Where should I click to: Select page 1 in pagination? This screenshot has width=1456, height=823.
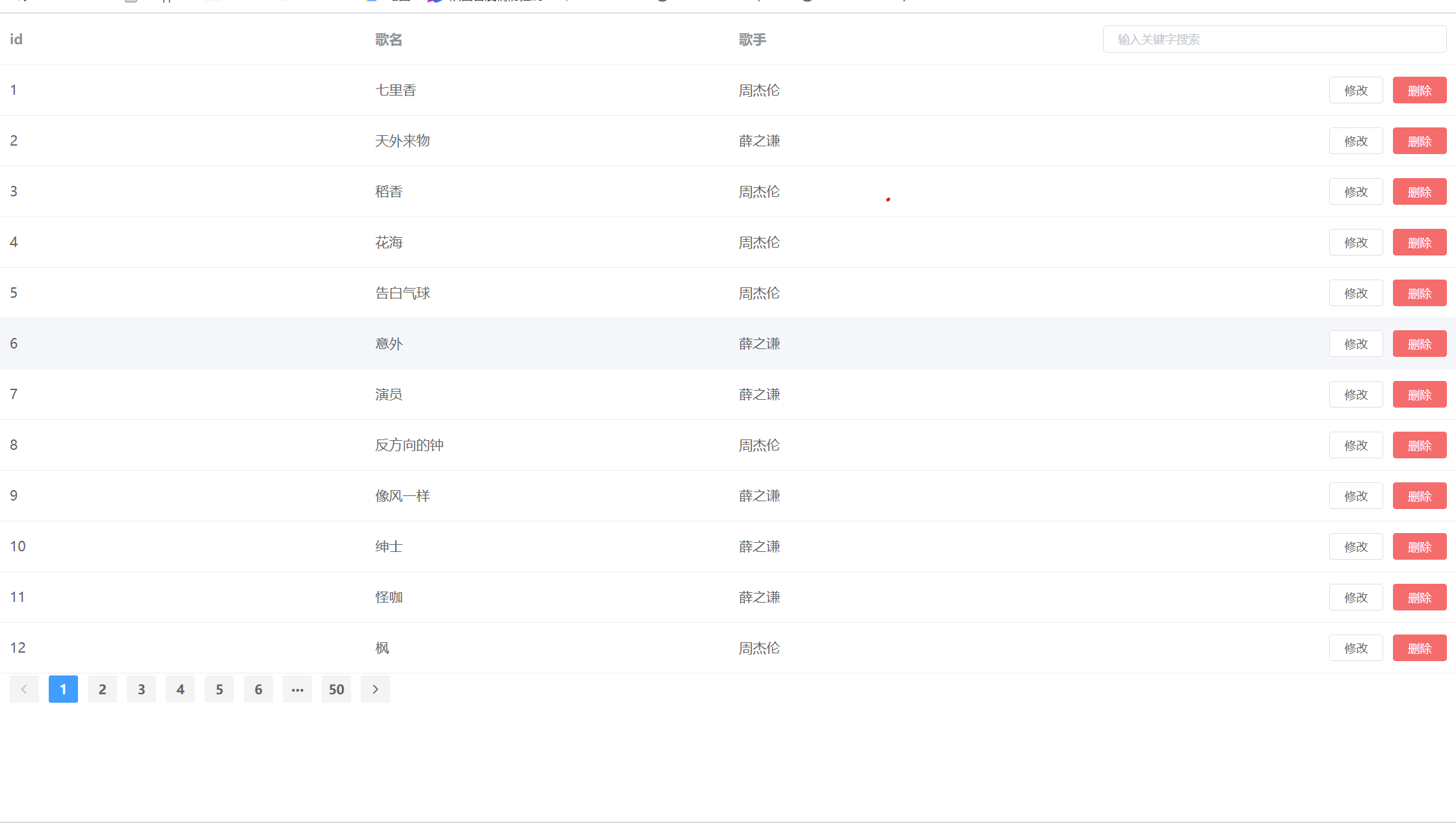(x=63, y=689)
